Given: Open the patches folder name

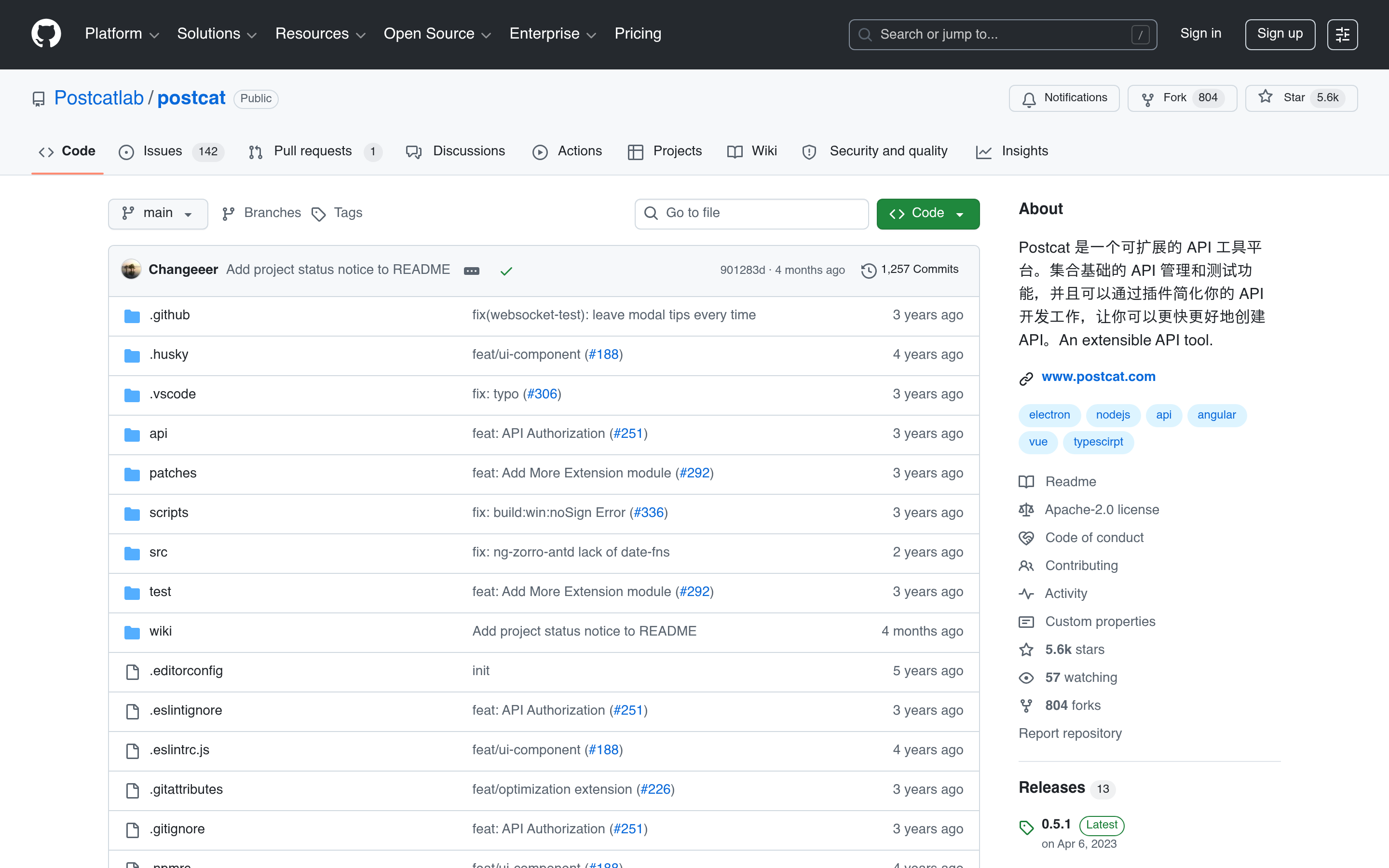Looking at the screenshot, I should click(x=173, y=473).
